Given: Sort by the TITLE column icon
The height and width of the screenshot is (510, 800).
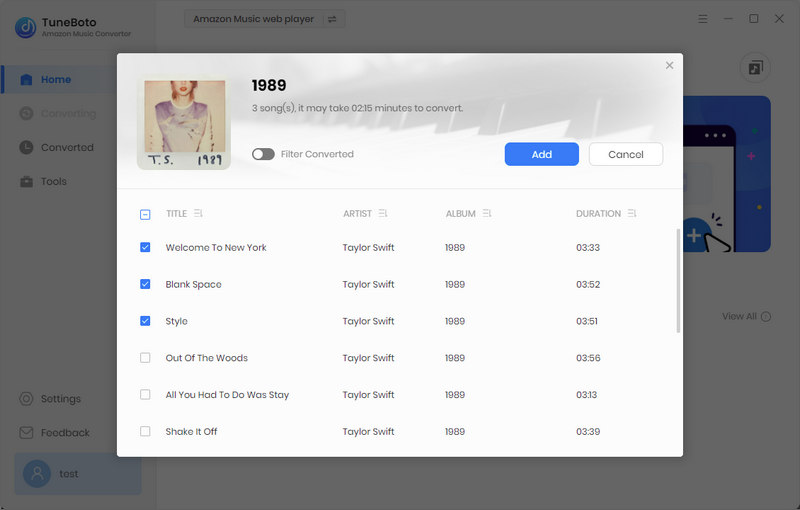Looking at the screenshot, I should pos(198,213).
